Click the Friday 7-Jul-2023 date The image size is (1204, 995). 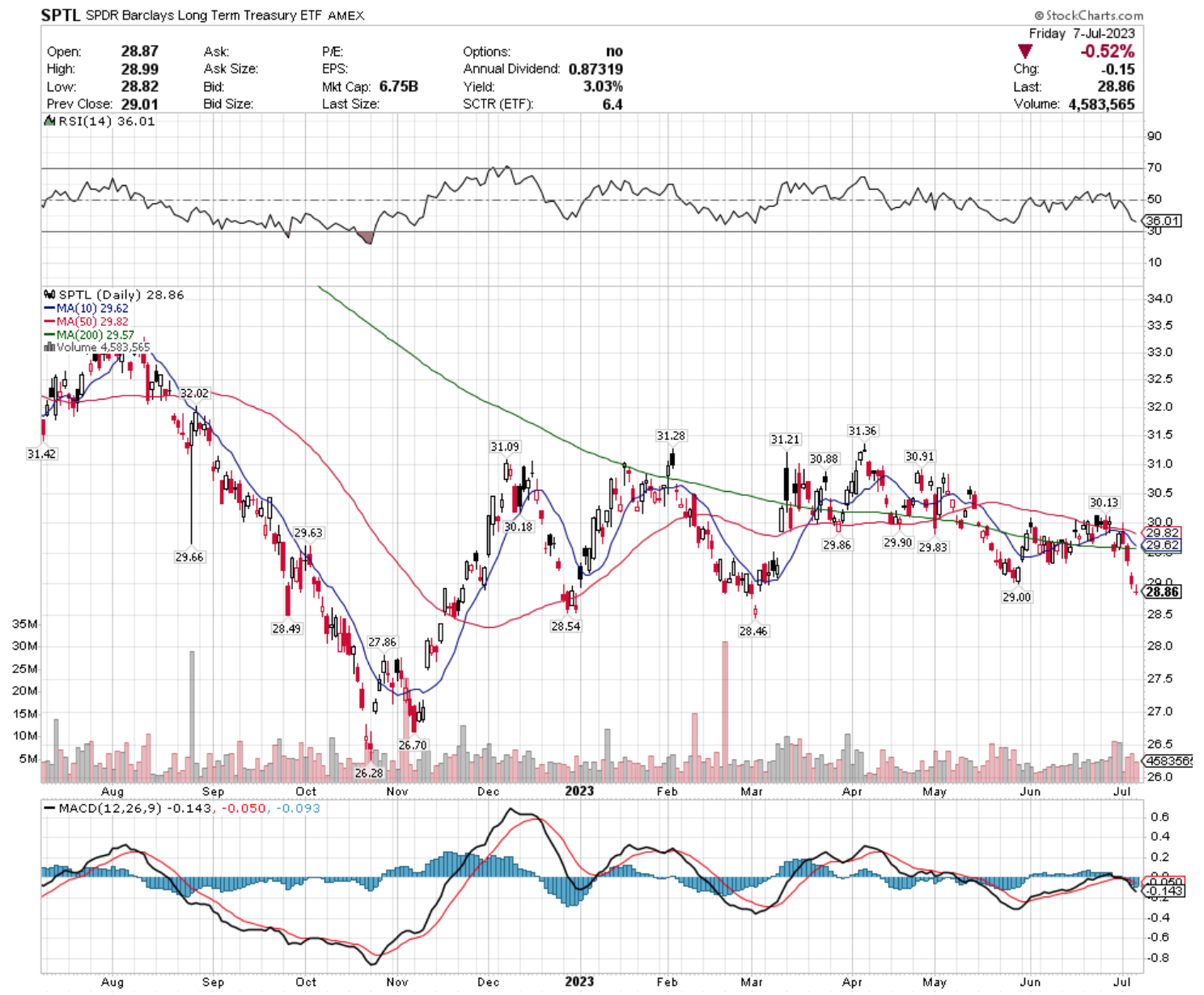(x=1082, y=33)
